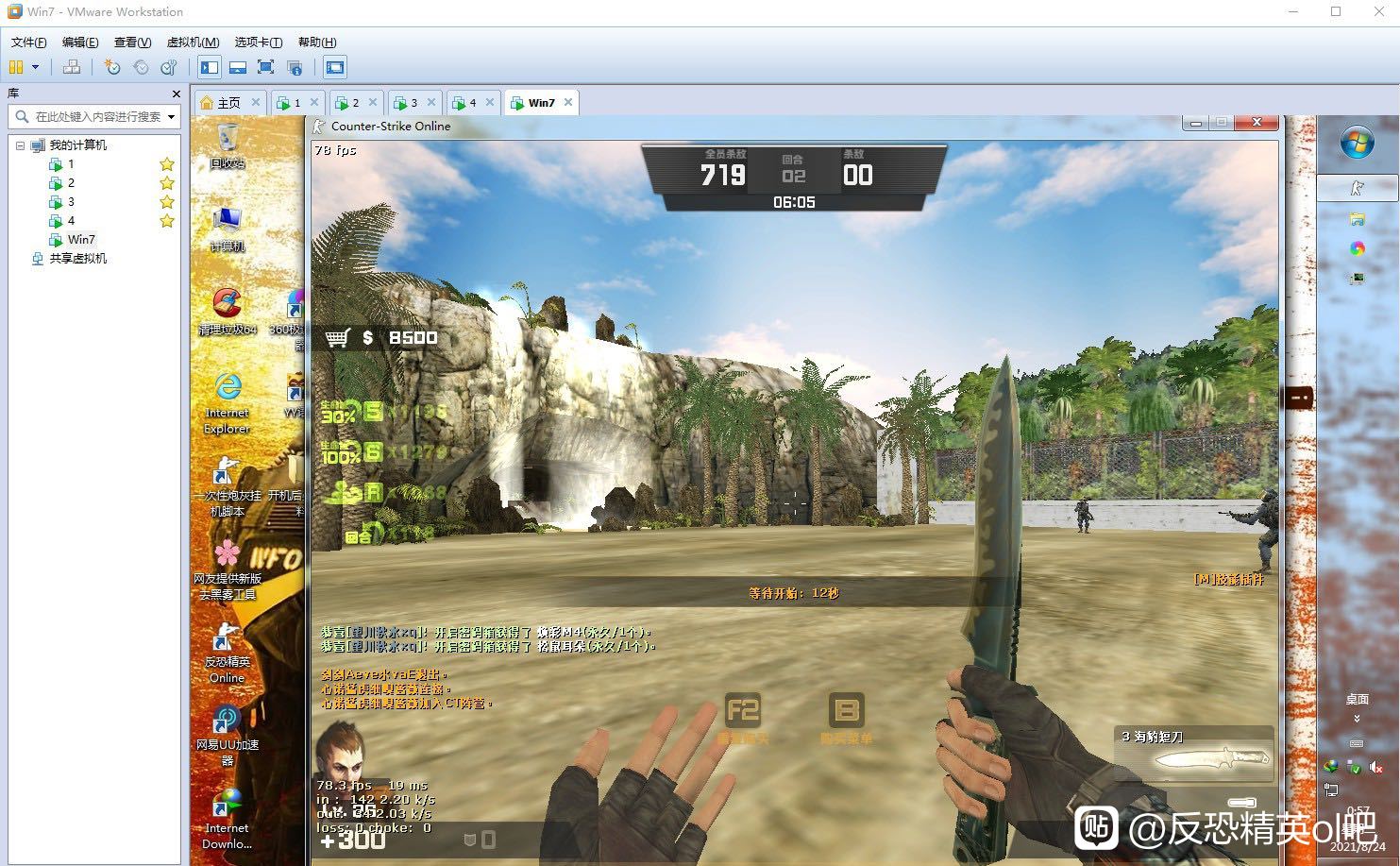Click the send Ctrl+Alt+Del toolbar icon

pyautogui.click(x=71, y=67)
